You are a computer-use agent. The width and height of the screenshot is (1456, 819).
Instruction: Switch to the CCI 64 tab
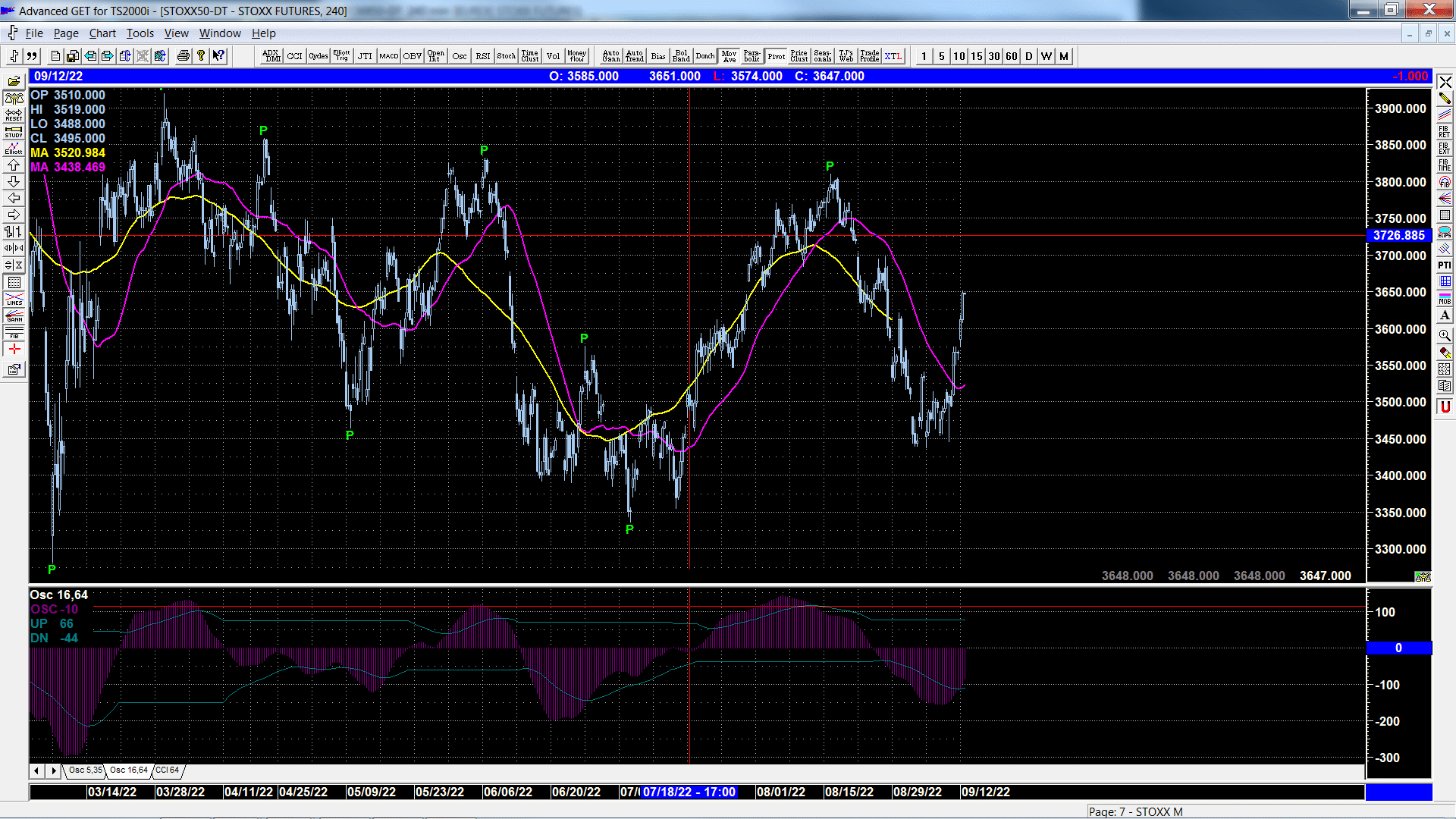point(168,770)
